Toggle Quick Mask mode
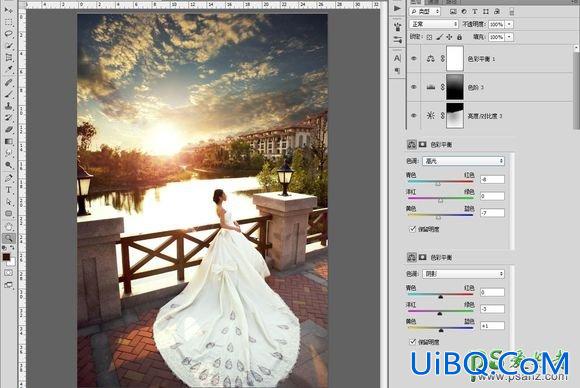 coord(8,273)
